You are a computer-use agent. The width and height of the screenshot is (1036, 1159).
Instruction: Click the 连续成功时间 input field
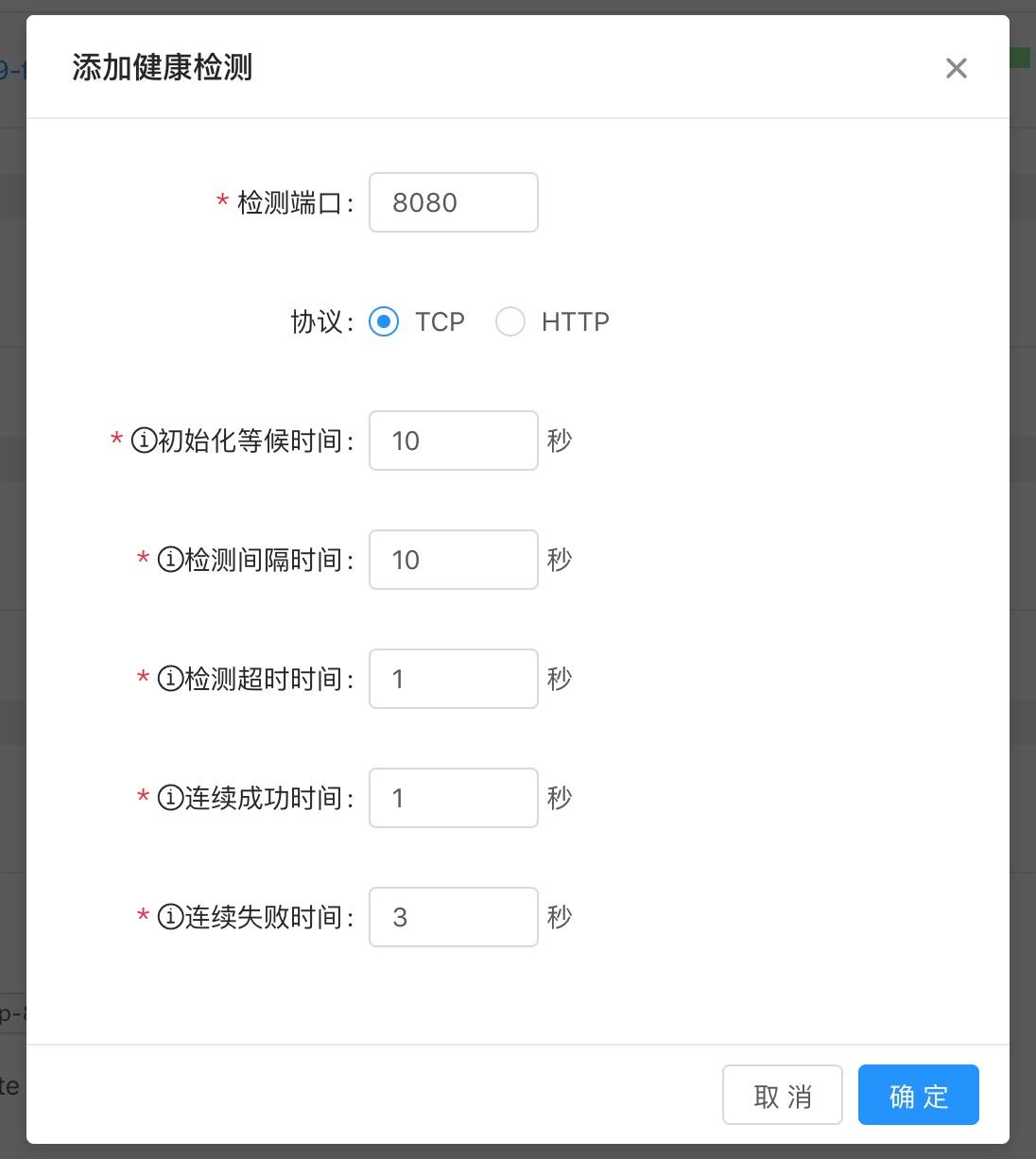click(x=453, y=798)
